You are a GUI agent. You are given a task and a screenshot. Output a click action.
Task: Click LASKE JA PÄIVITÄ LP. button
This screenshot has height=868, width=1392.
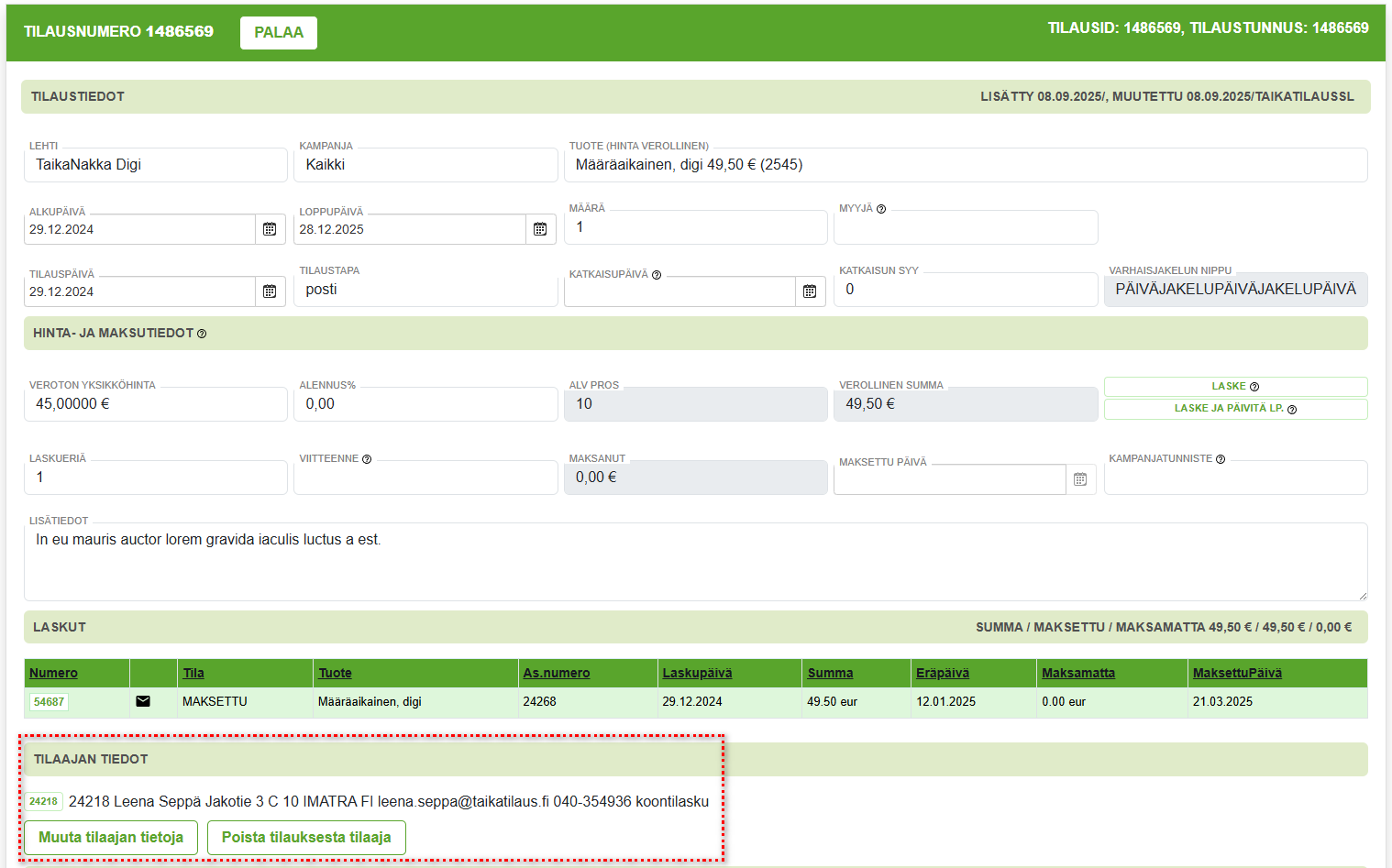point(1234,409)
